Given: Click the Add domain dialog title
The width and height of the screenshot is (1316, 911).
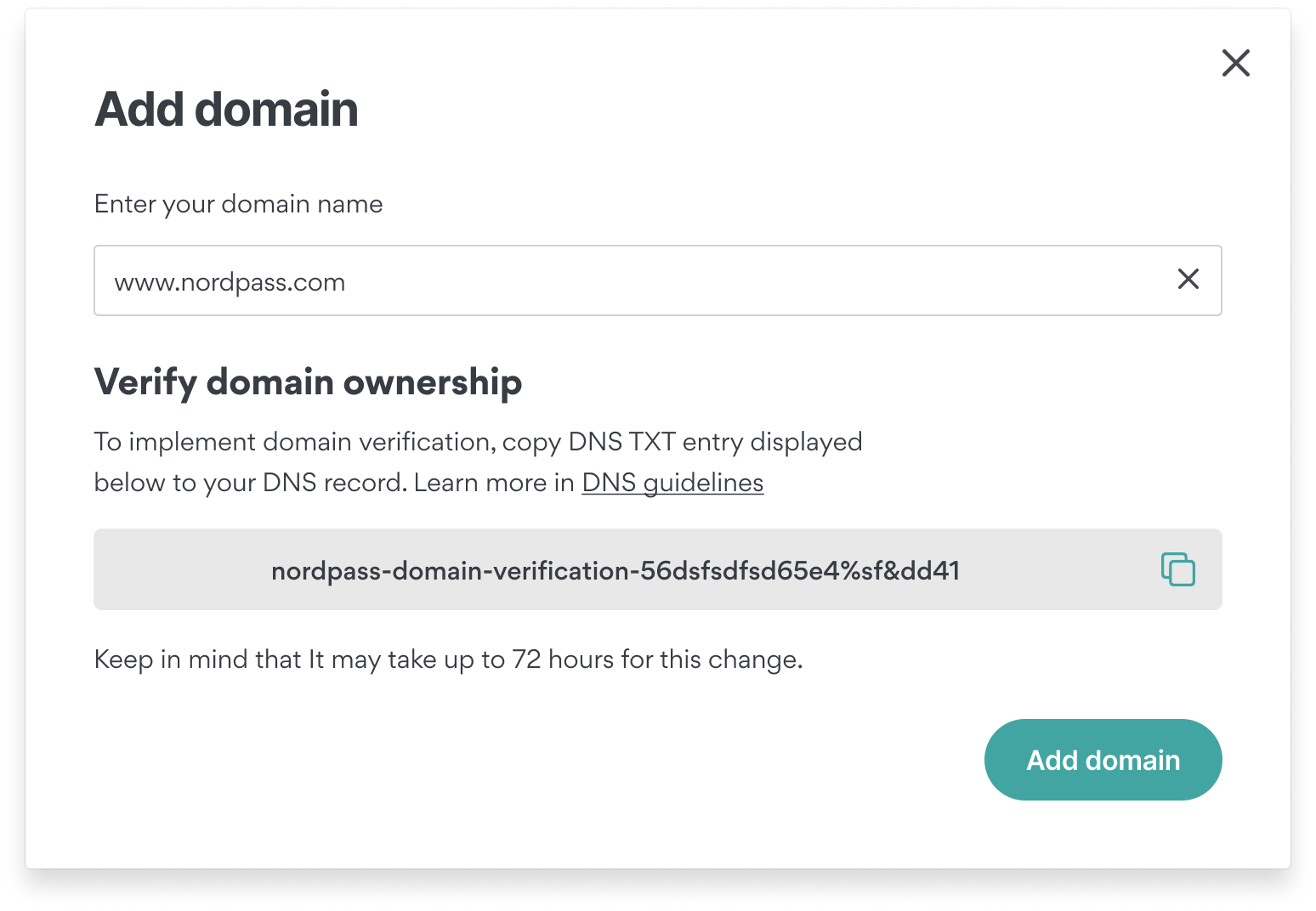Looking at the screenshot, I should (x=226, y=110).
